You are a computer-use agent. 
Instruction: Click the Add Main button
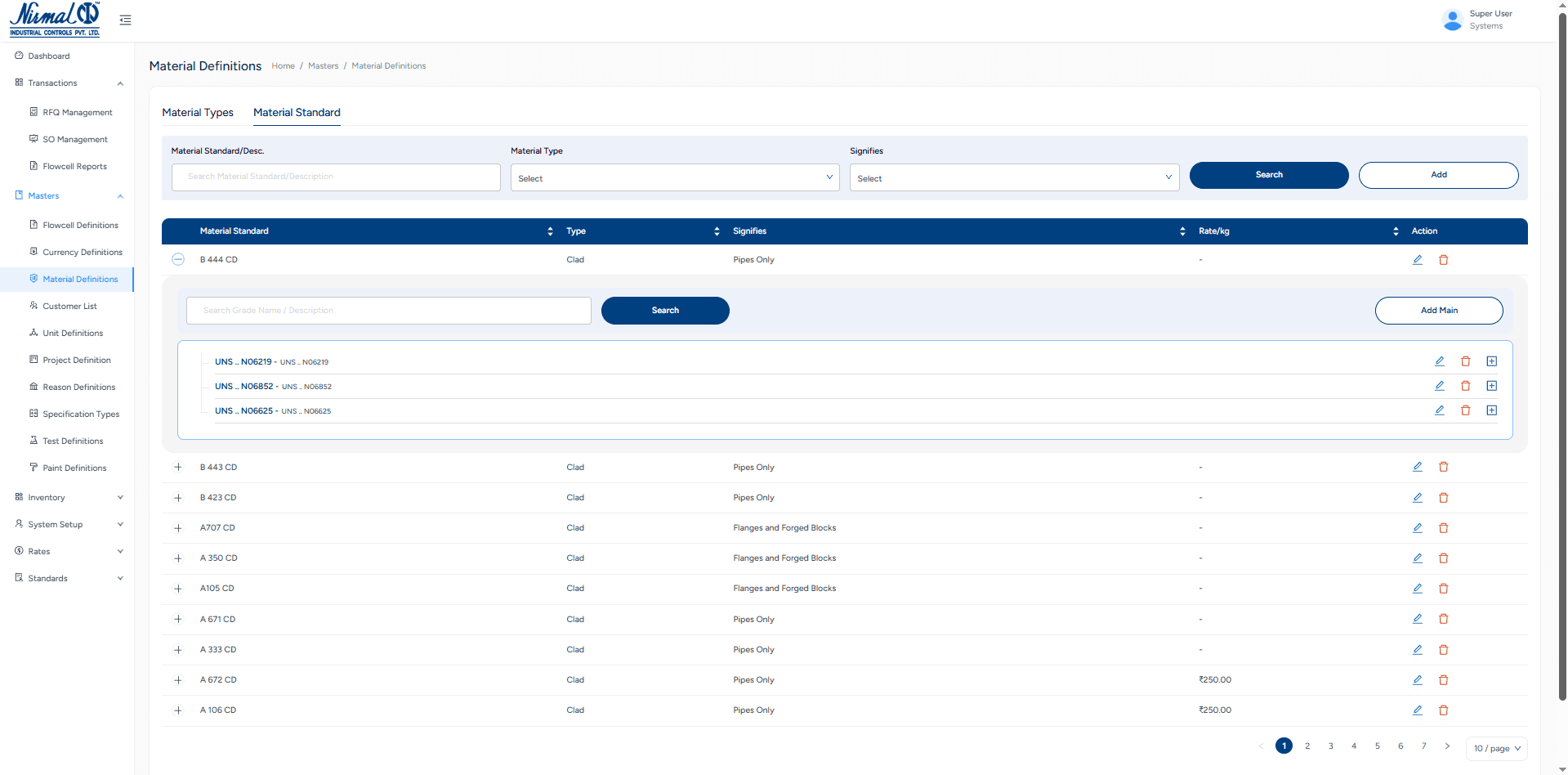tap(1438, 310)
